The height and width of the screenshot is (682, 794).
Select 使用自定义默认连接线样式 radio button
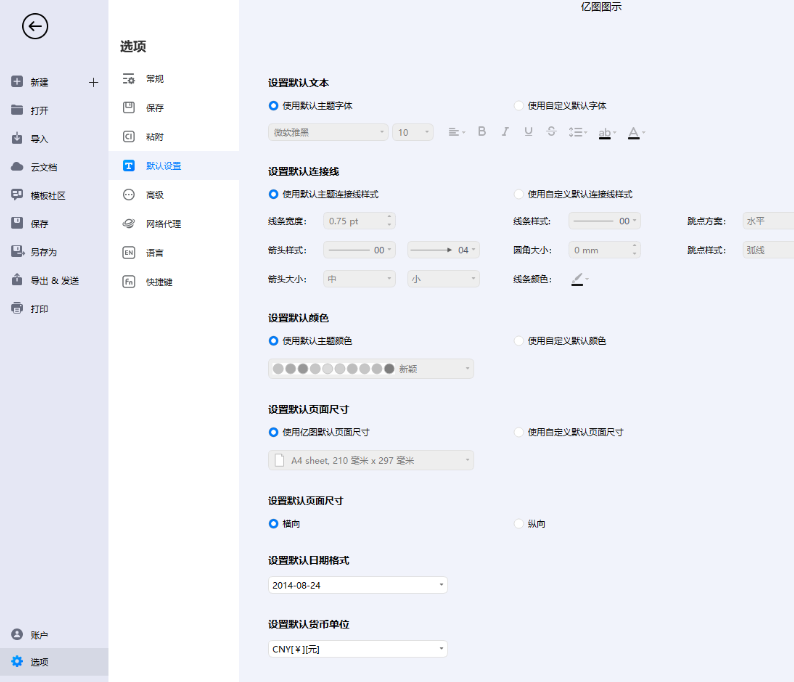[518, 194]
